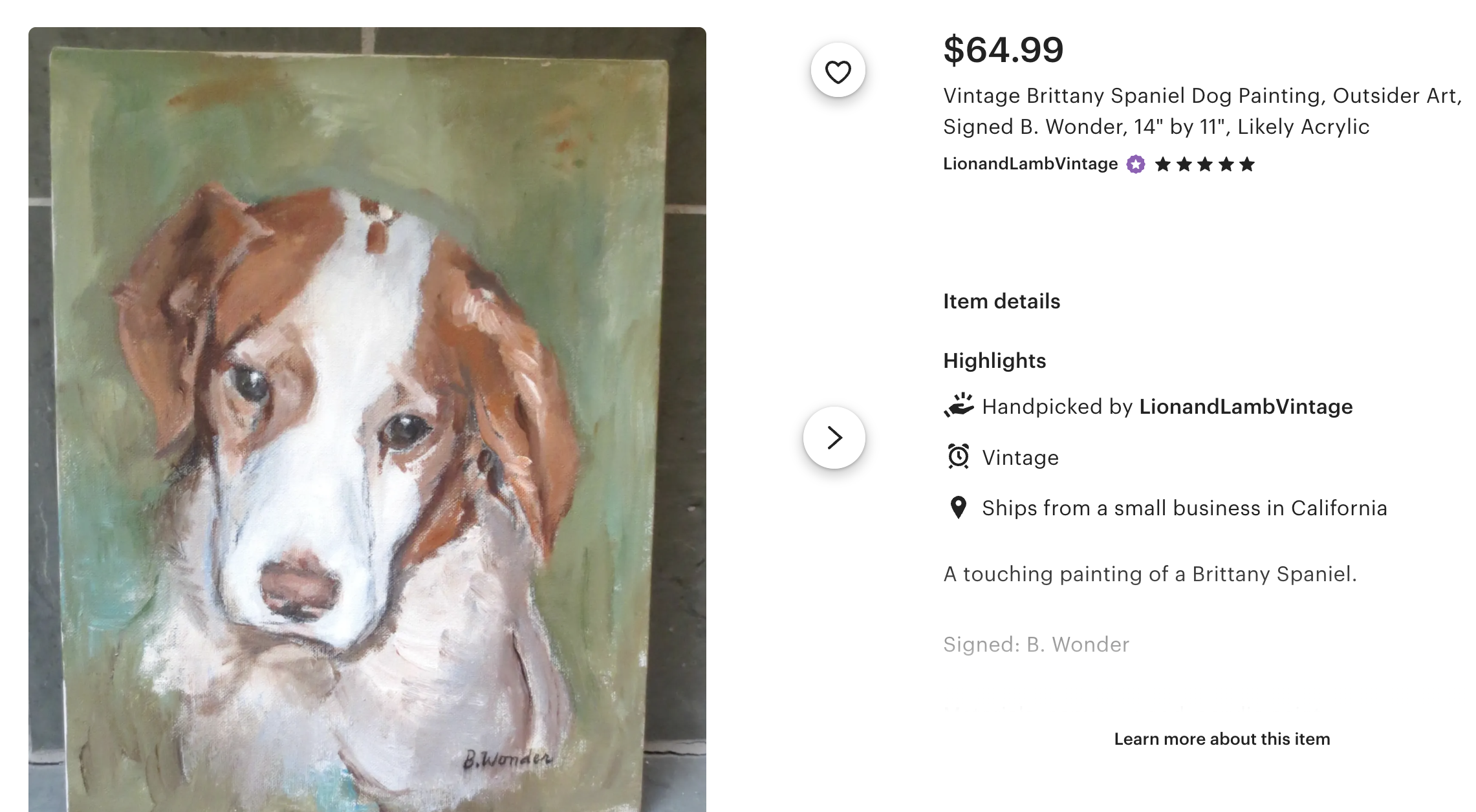
Task: Click the purple Star Seller badge
Action: click(x=1136, y=164)
